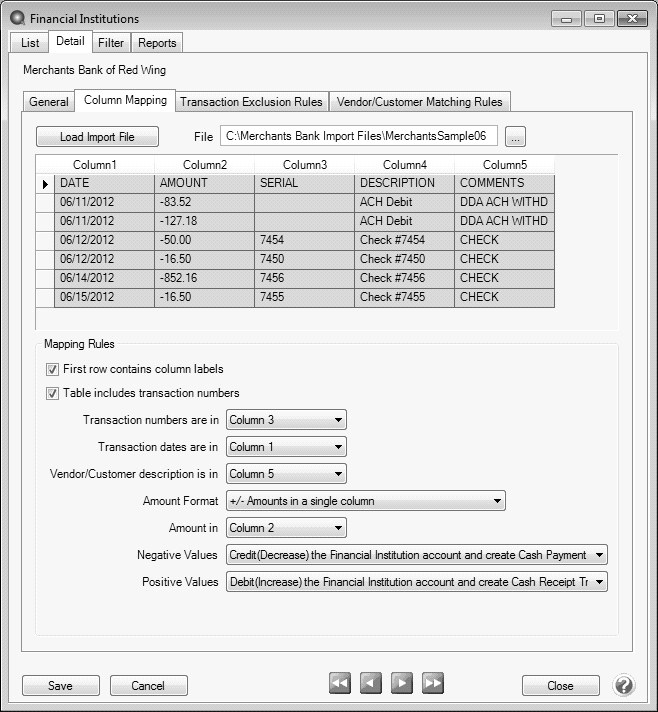658x712 pixels.
Task: Select the row indicator arrow in grid
Action: [45, 184]
